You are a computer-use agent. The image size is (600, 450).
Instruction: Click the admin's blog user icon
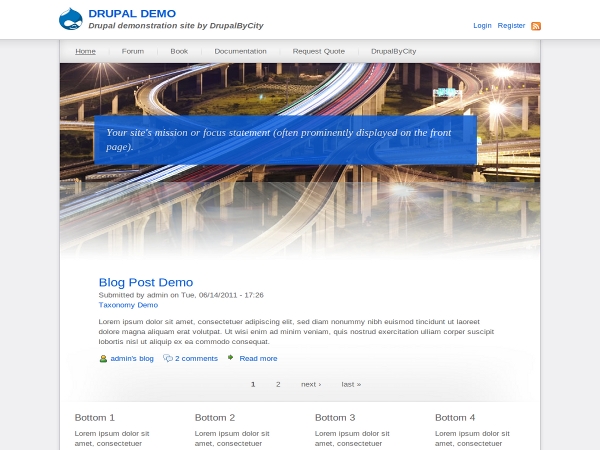pyautogui.click(x=103, y=358)
